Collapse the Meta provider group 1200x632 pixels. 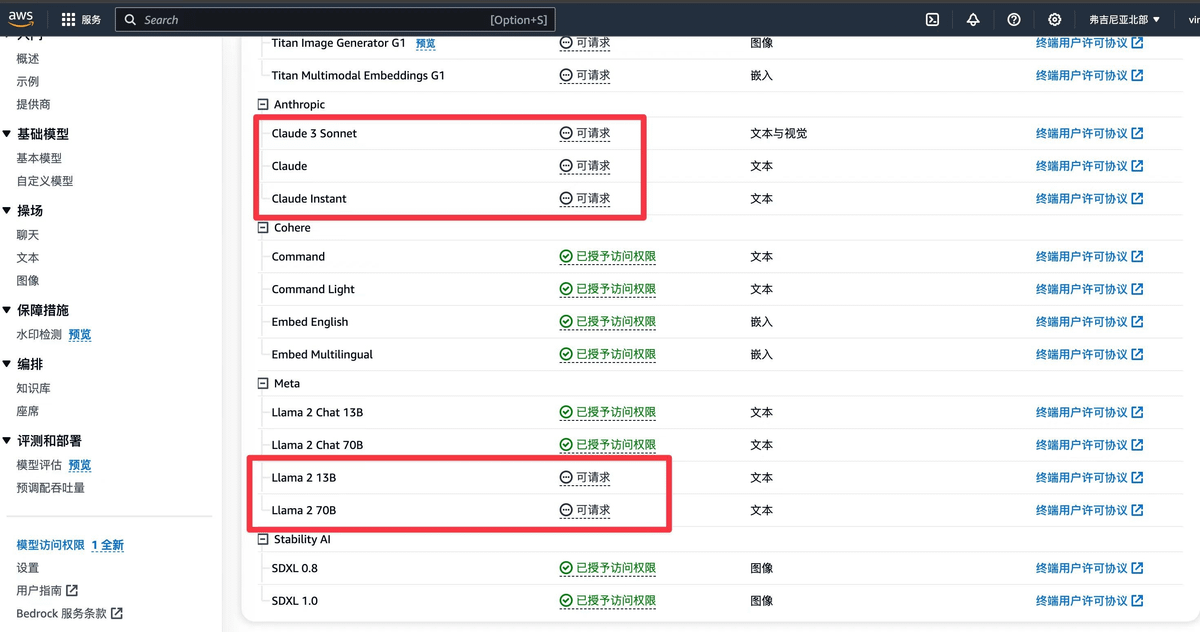[x=263, y=384]
